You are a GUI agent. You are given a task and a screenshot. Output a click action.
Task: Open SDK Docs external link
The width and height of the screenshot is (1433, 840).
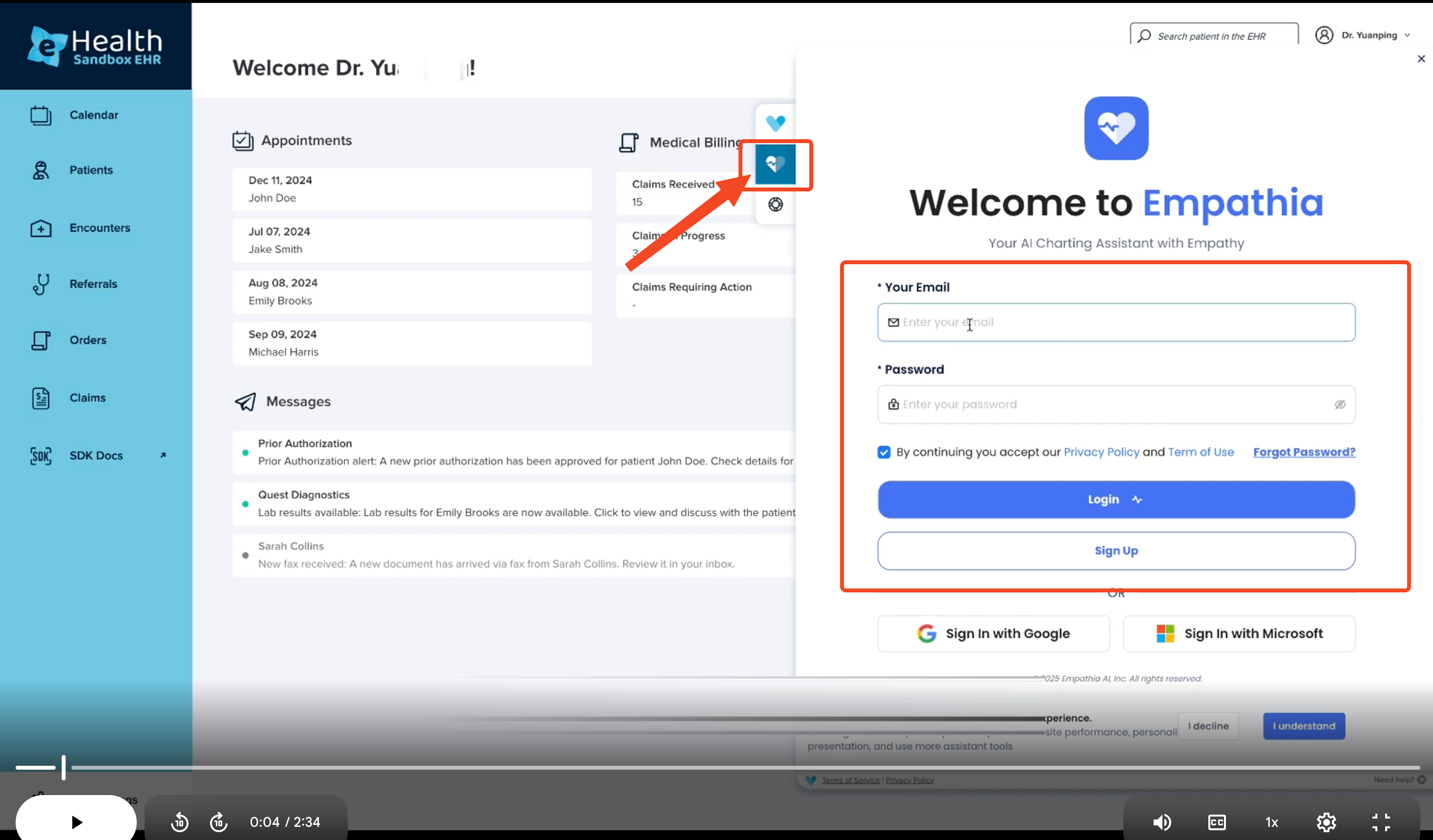pyautogui.click(x=97, y=455)
